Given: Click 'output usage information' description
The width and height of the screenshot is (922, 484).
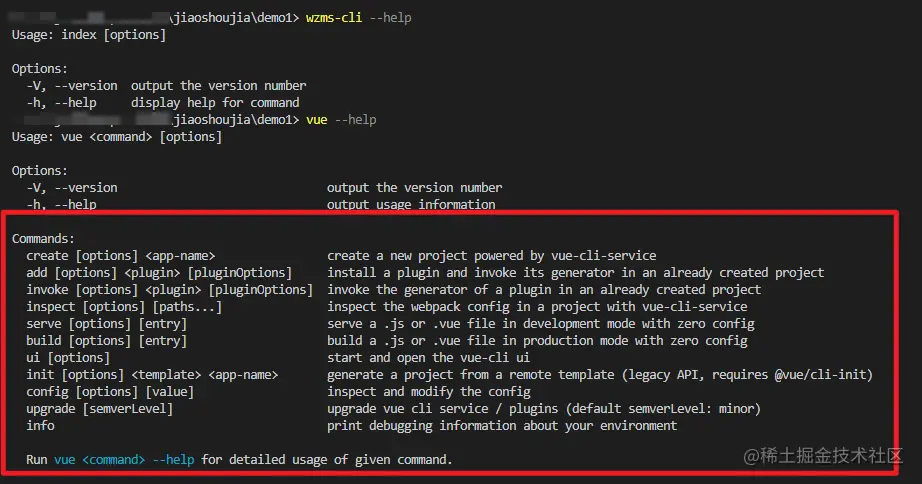Looking at the screenshot, I should click(411, 205).
